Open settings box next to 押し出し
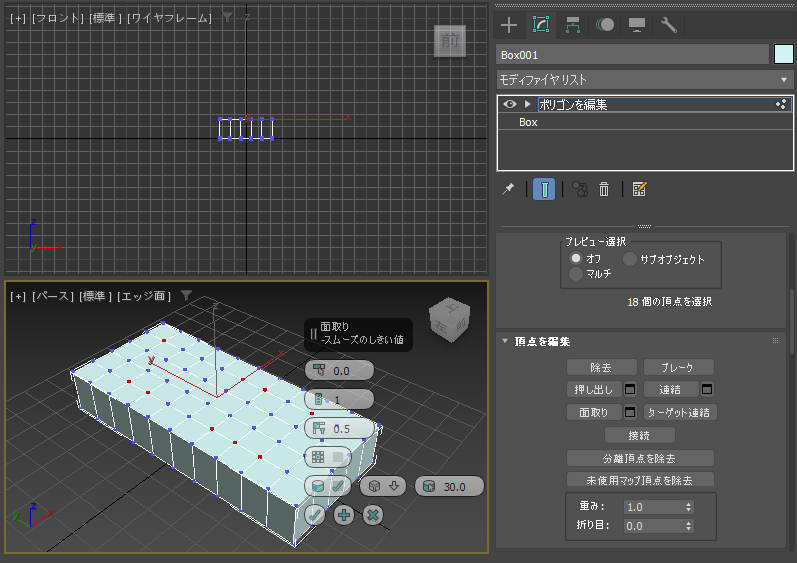 coord(630,389)
